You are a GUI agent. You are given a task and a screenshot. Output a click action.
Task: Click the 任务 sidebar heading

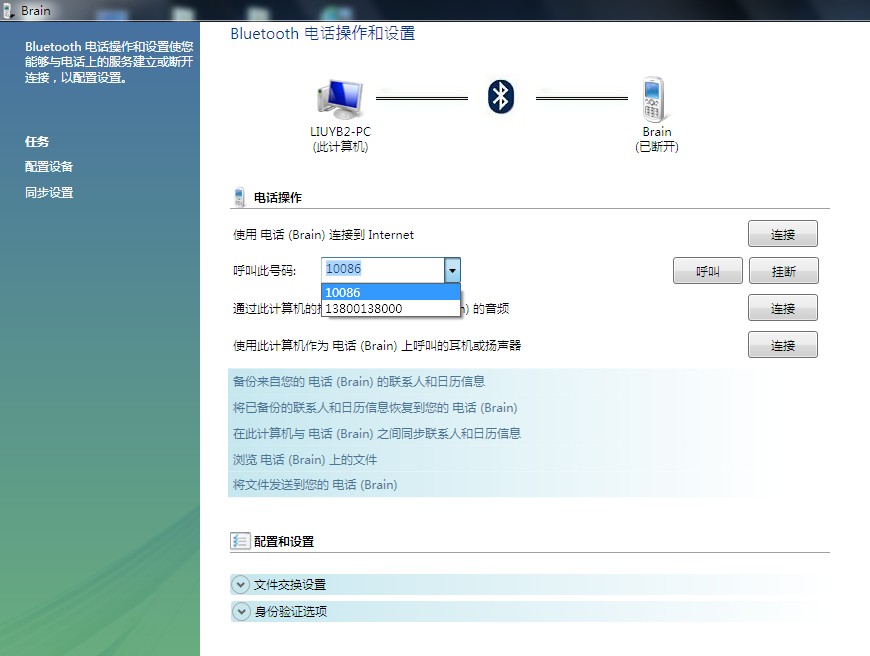(x=37, y=142)
